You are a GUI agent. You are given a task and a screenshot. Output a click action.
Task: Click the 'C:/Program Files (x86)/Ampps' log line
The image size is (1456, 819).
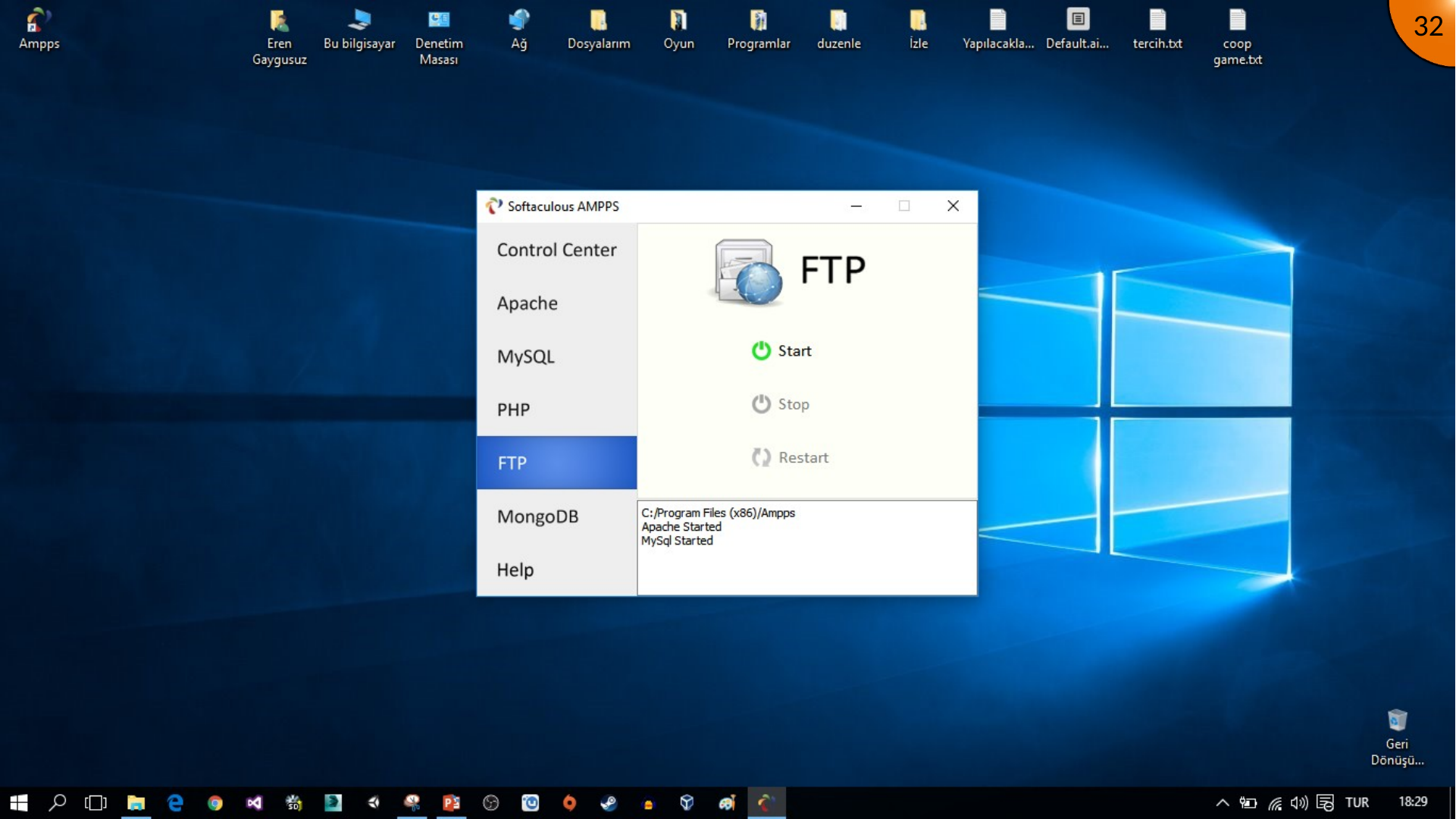pyautogui.click(x=718, y=513)
